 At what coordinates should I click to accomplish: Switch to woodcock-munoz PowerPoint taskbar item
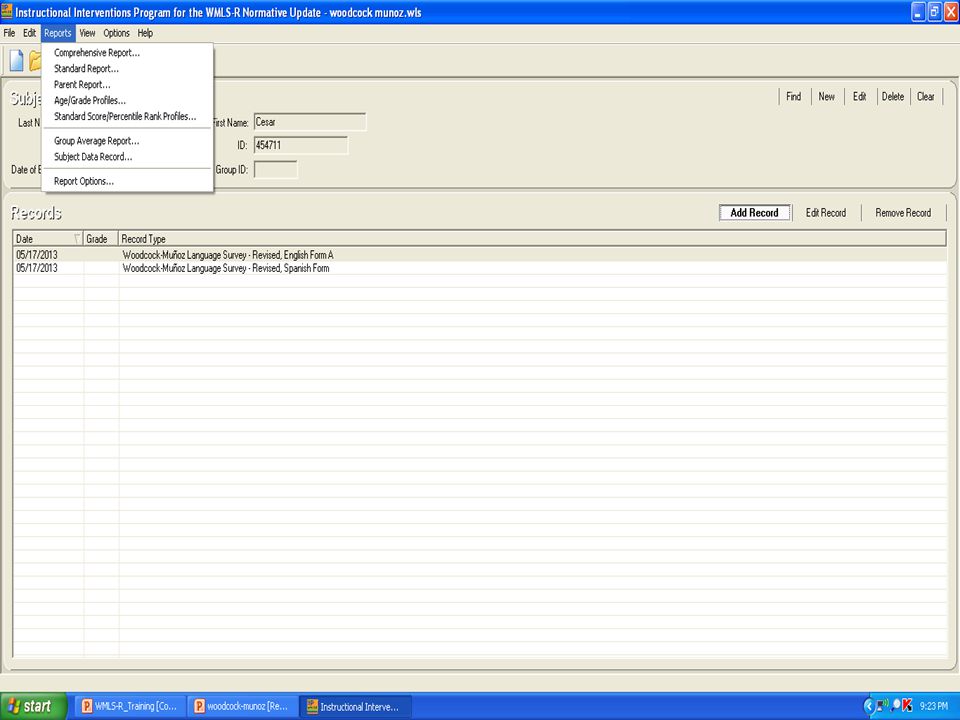pyautogui.click(x=242, y=707)
